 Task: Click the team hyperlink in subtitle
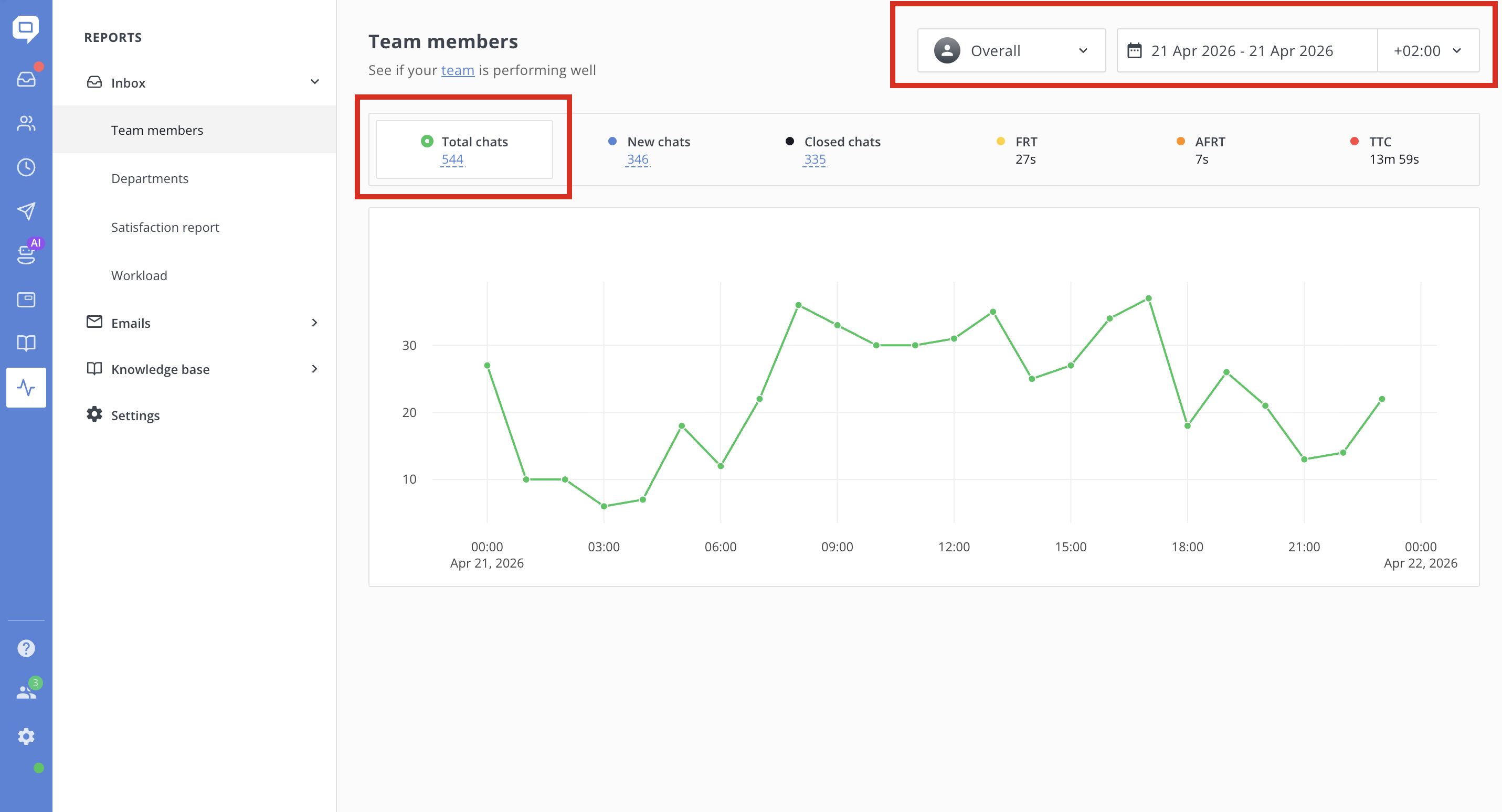[457, 70]
